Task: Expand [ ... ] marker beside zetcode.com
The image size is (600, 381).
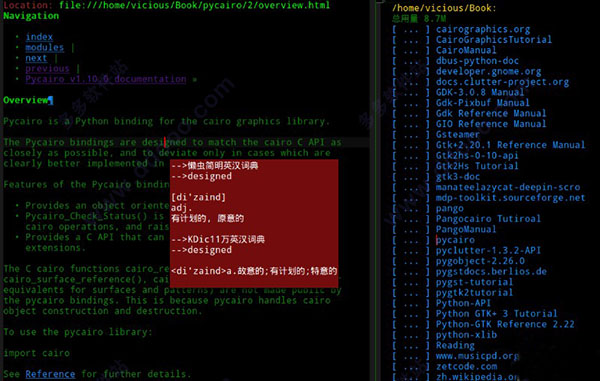Action: click(x=411, y=366)
